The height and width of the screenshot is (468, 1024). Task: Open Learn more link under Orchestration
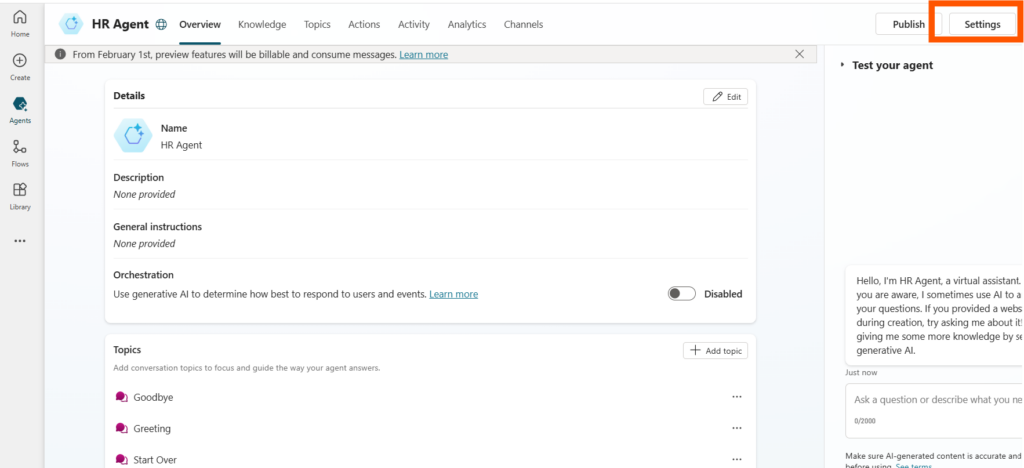click(x=453, y=294)
